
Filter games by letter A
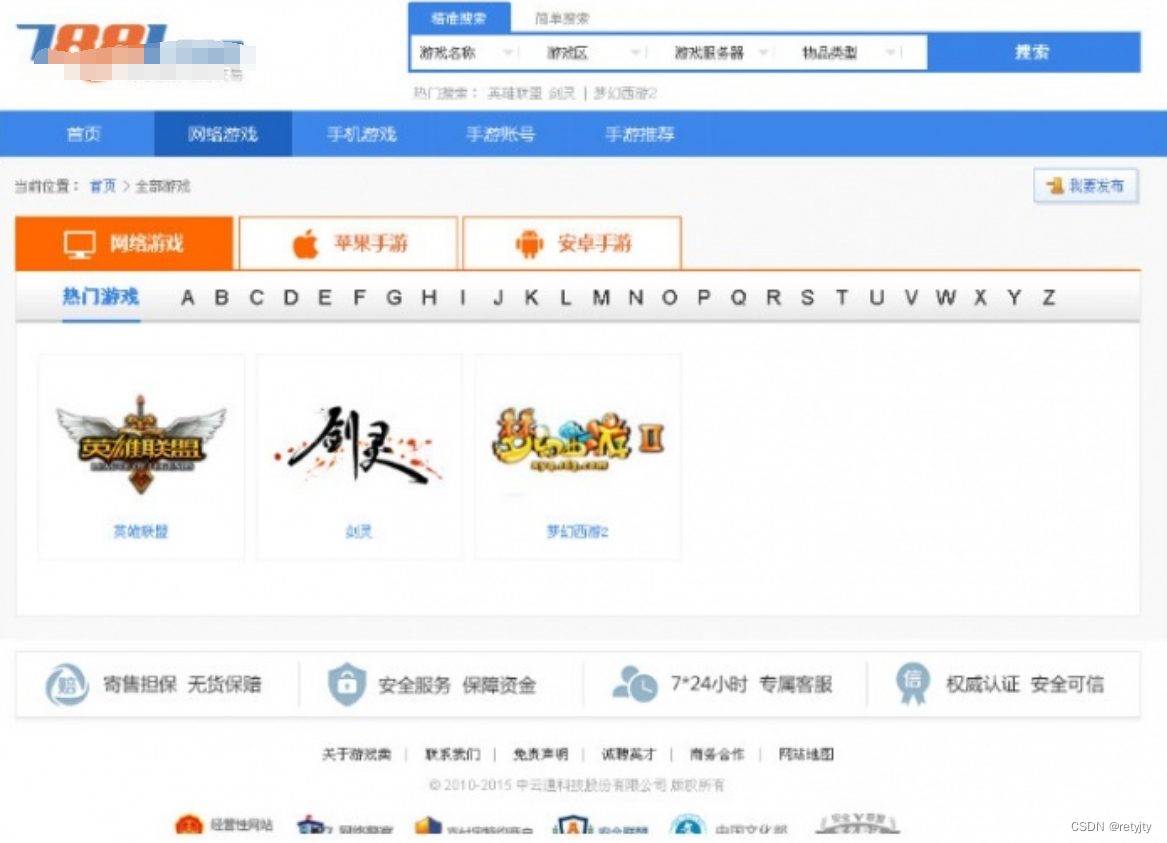pyautogui.click(x=188, y=298)
